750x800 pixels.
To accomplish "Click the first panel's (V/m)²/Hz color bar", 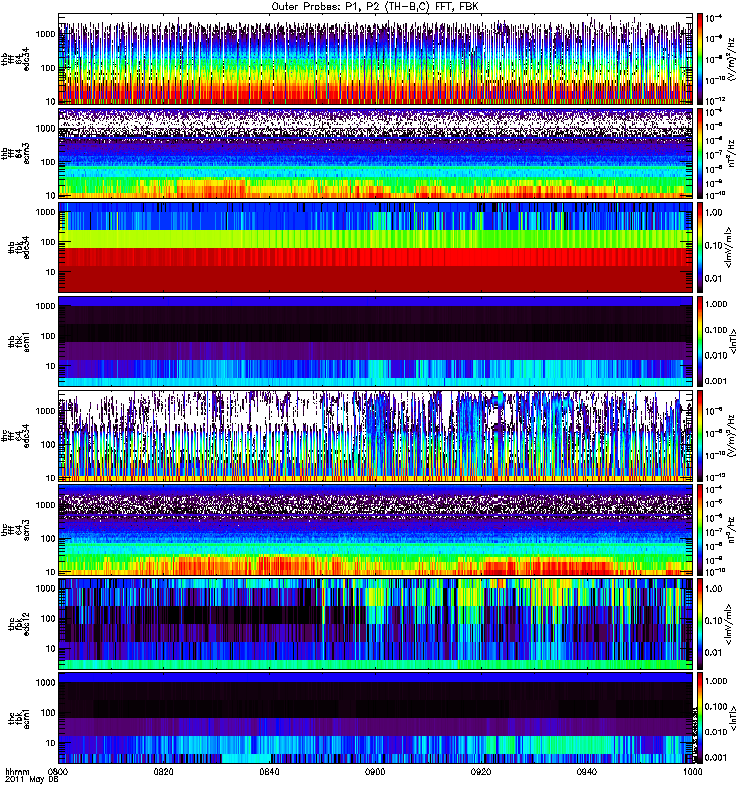I will click(x=701, y=60).
